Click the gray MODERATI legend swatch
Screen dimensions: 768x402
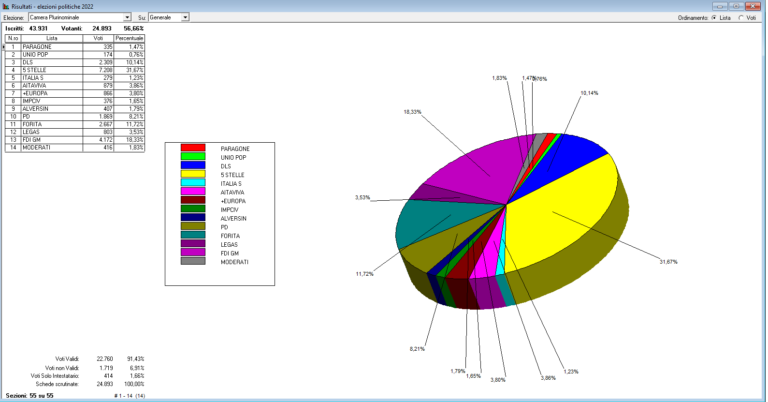pos(193,261)
